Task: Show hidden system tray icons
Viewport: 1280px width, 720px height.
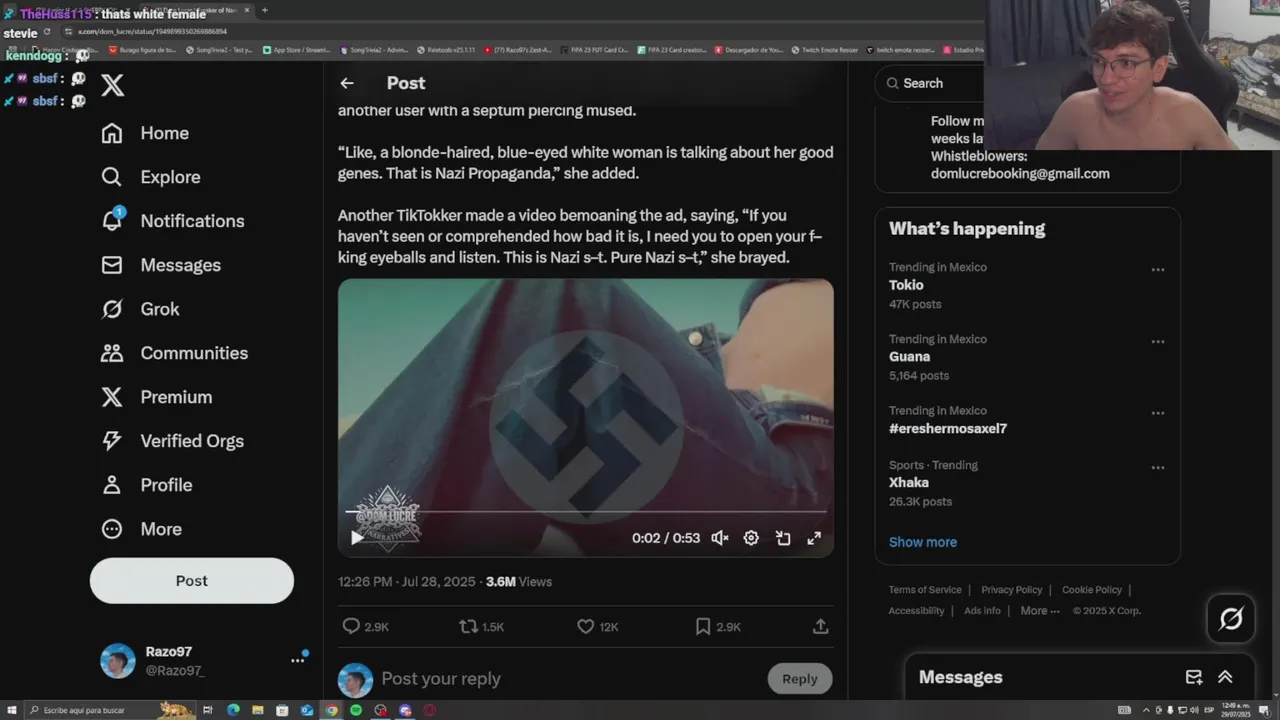Action: (1146, 710)
